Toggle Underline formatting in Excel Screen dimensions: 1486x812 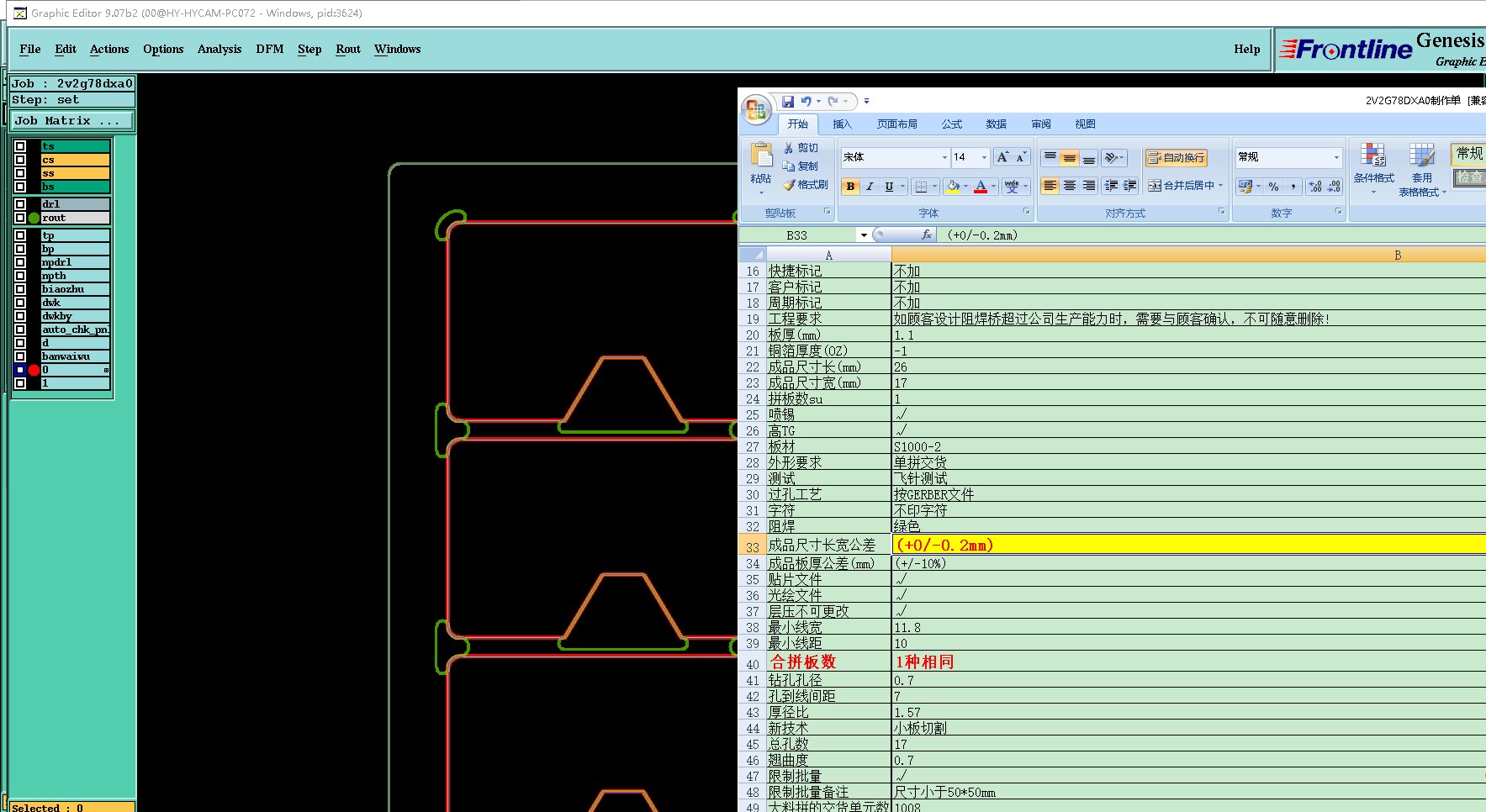(889, 187)
